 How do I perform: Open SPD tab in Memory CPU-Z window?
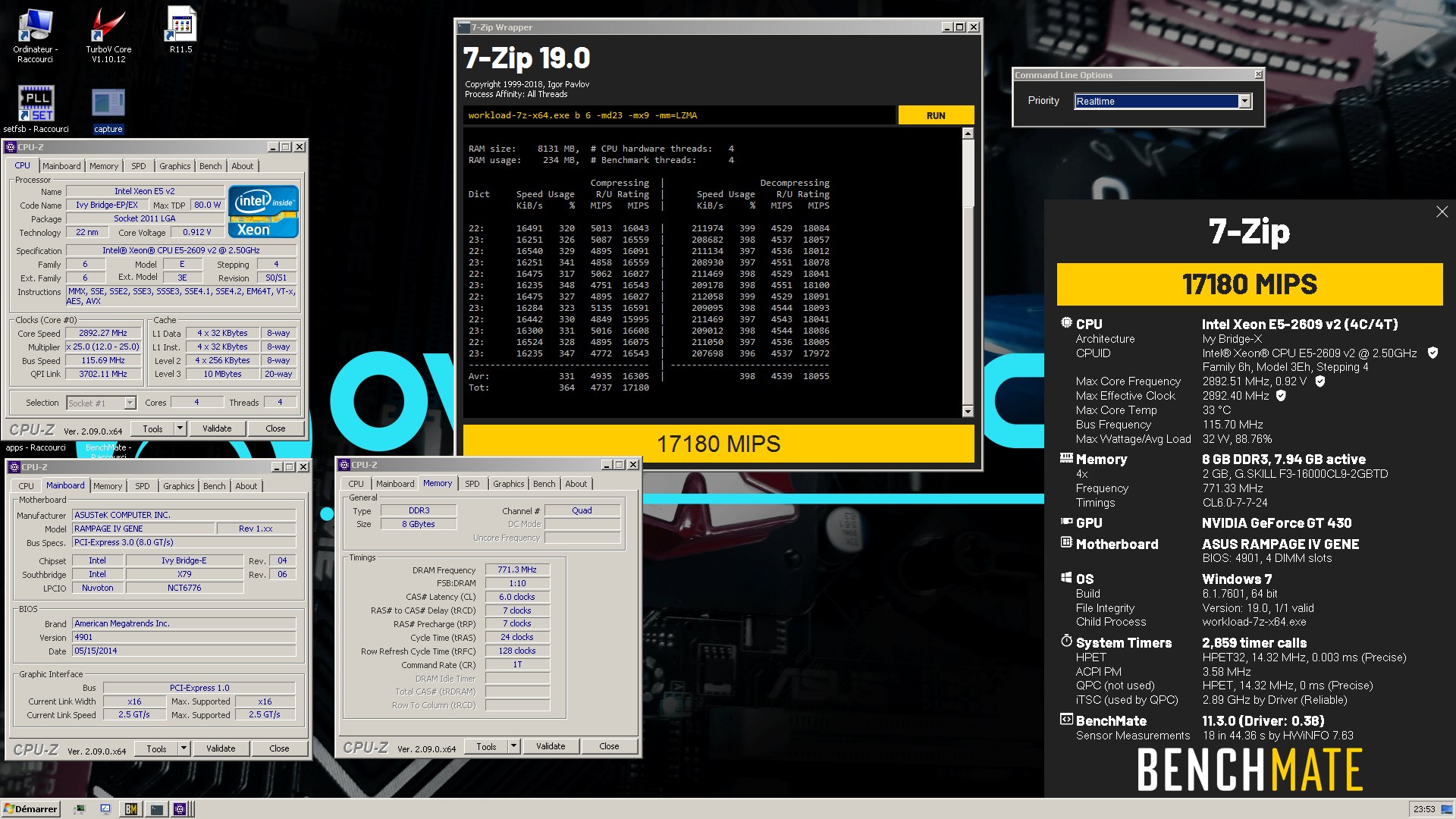(x=472, y=484)
